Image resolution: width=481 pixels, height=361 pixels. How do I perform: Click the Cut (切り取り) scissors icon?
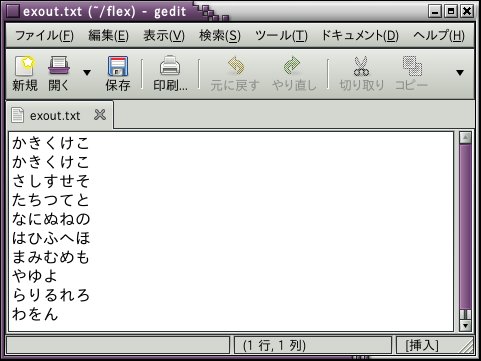(x=361, y=66)
